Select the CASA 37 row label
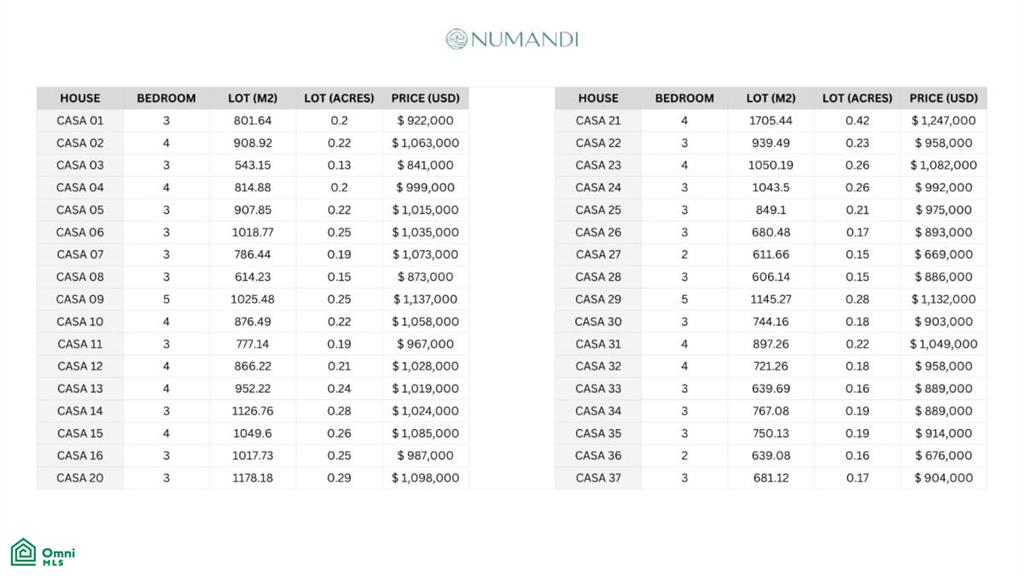Viewport: 1024px width, 576px height. (x=598, y=478)
